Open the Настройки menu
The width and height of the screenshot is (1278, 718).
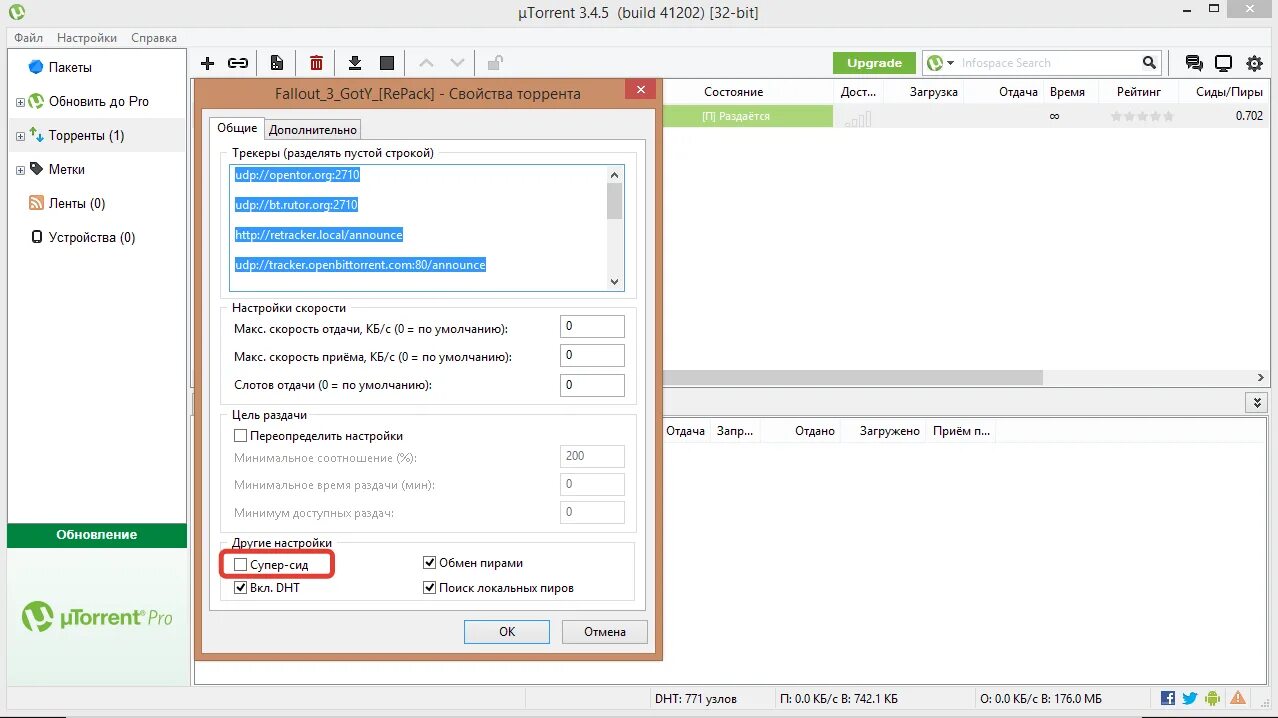click(87, 38)
